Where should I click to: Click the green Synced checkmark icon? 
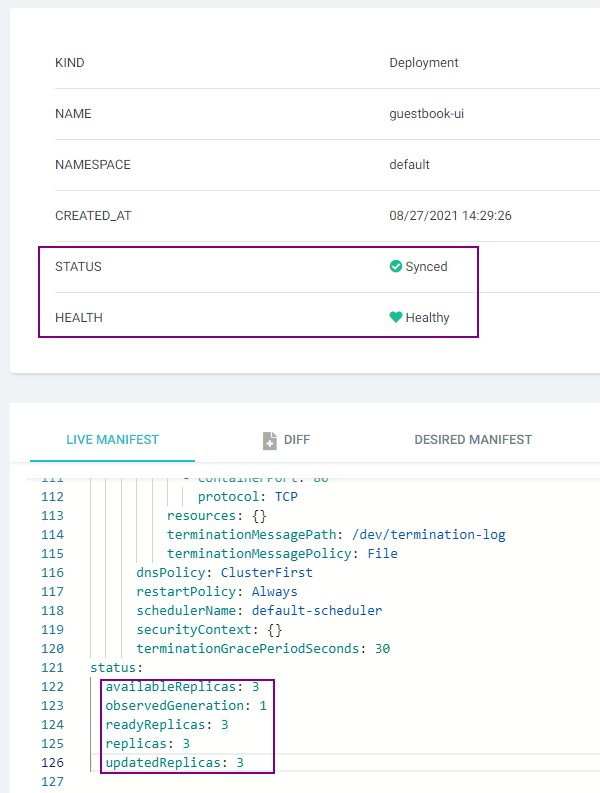pyautogui.click(x=396, y=267)
